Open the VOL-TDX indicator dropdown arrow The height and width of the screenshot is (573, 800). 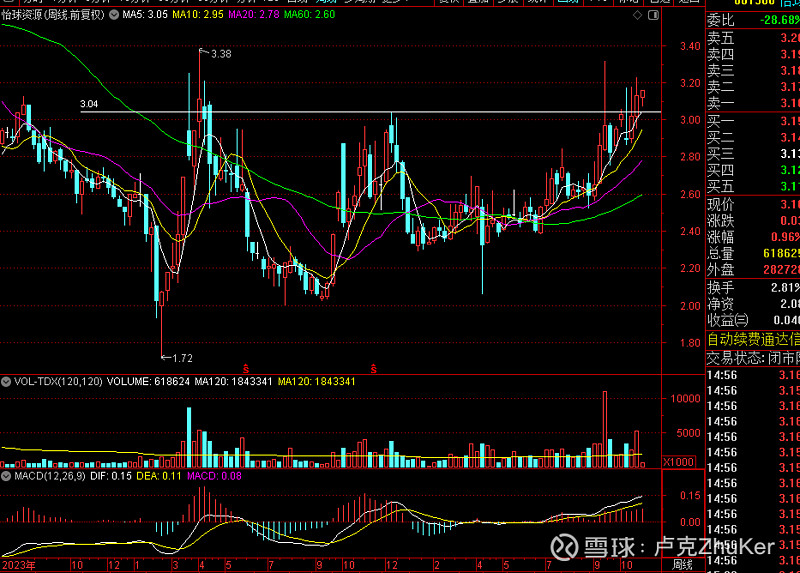pyautogui.click(x=6, y=382)
